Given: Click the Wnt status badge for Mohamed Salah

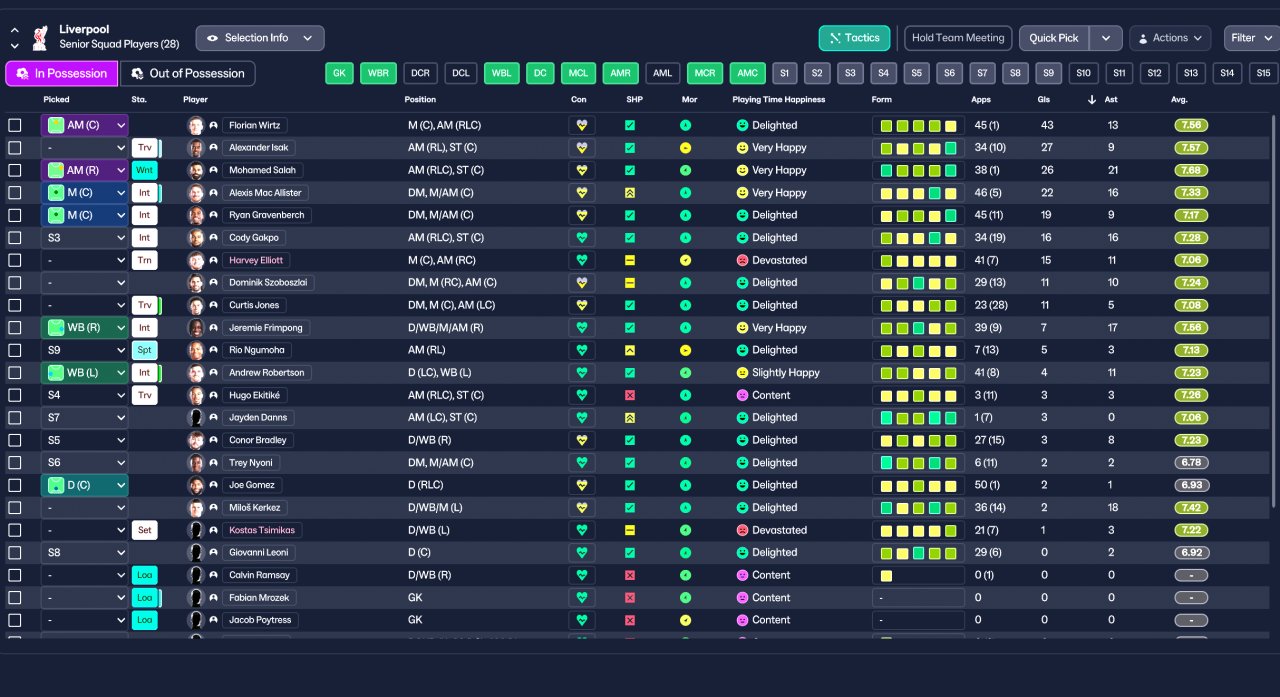Looking at the screenshot, I should (145, 171).
